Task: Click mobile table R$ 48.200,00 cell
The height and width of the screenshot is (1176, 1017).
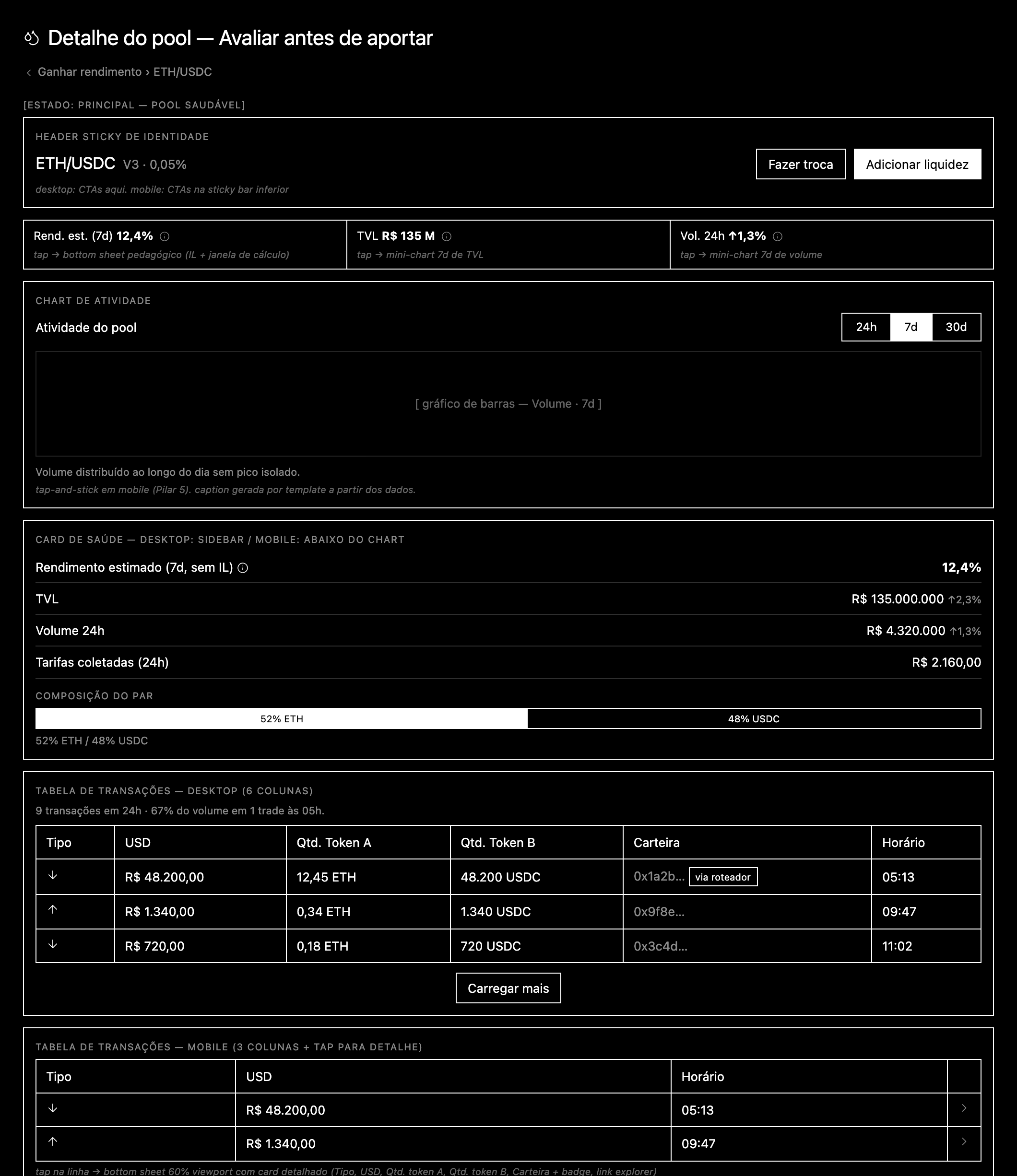Action: coord(453,1110)
